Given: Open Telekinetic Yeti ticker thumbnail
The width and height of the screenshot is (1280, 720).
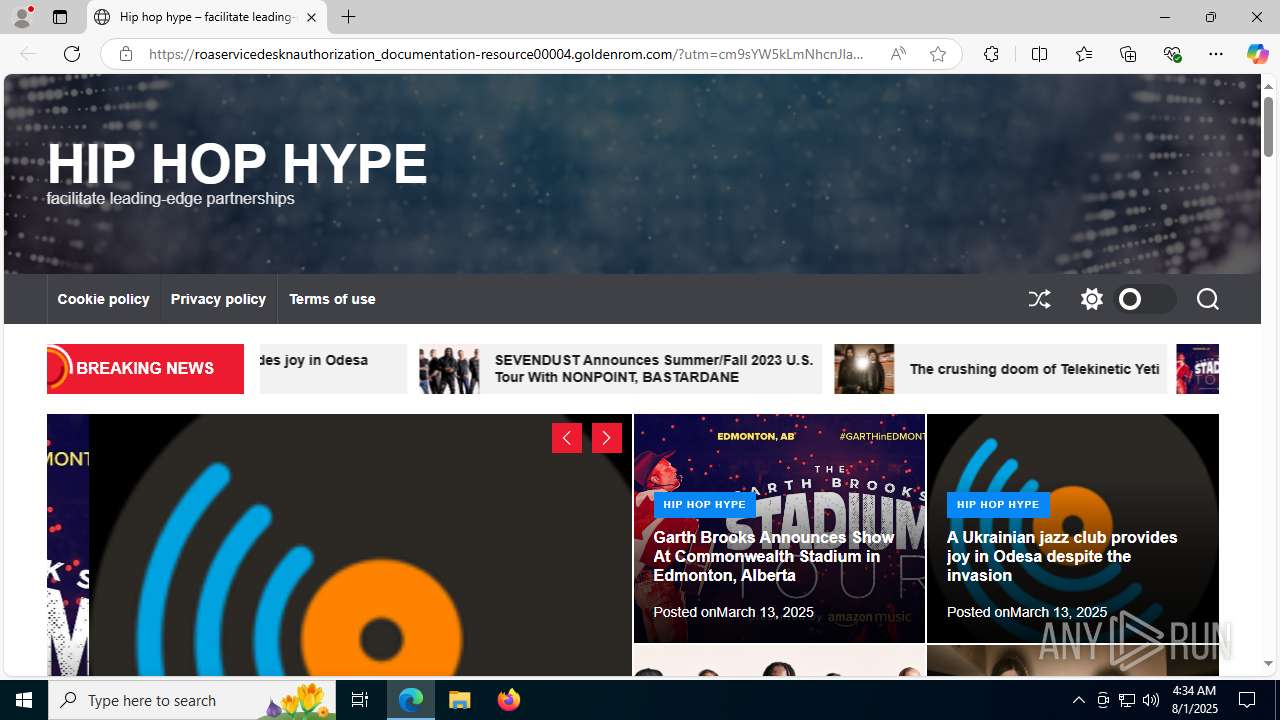Looking at the screenshot, I should pos(864,369).
